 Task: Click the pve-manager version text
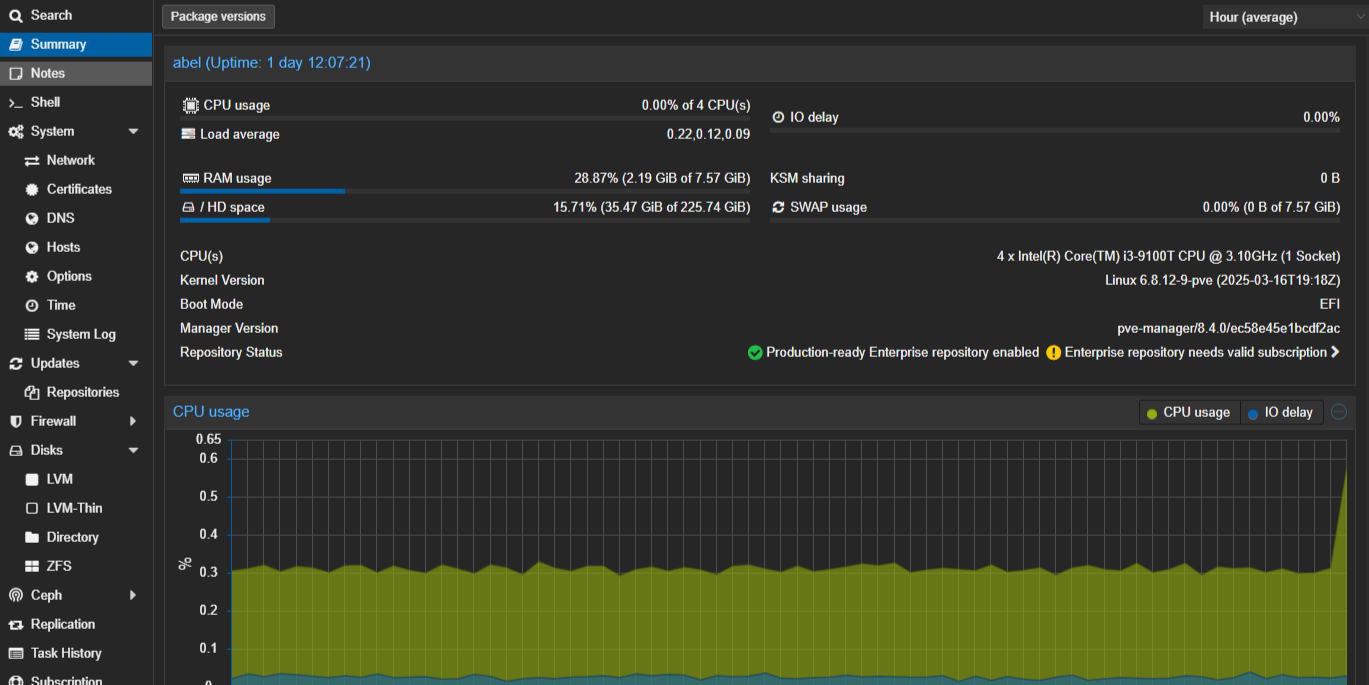[x=1228, y=328]
